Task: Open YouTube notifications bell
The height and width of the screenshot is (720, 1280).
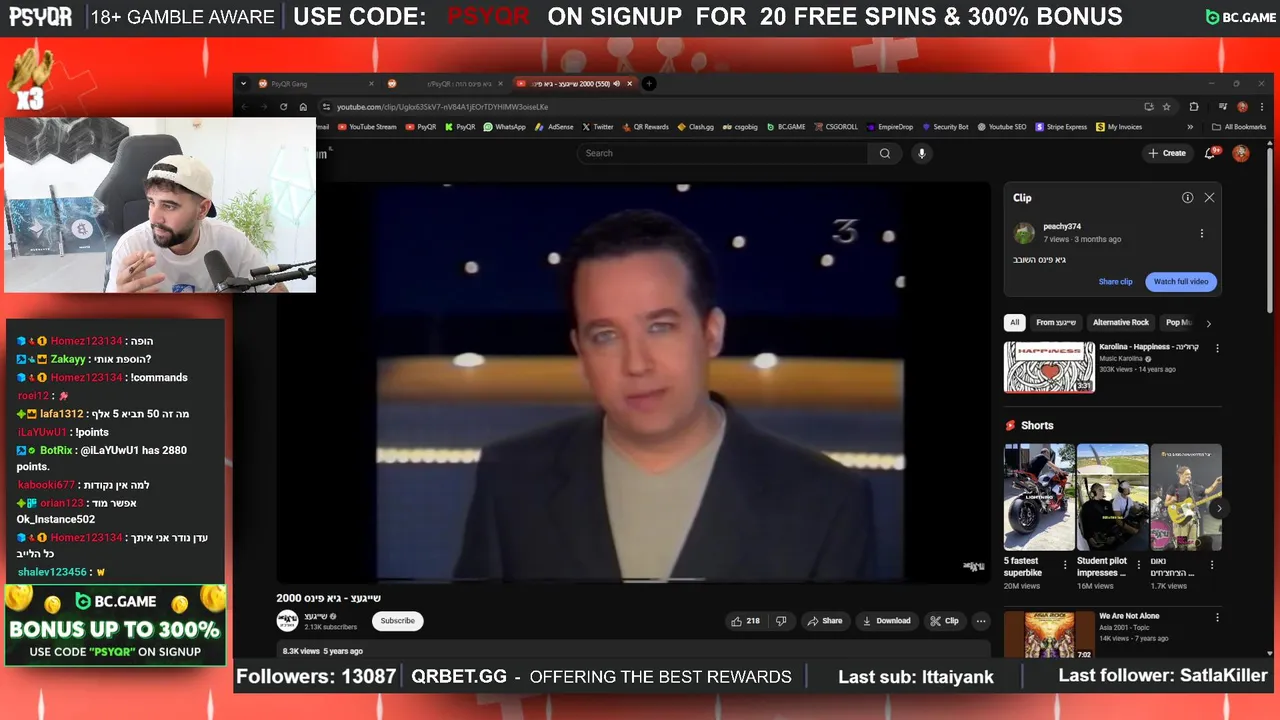Action: coord(1211,153)
